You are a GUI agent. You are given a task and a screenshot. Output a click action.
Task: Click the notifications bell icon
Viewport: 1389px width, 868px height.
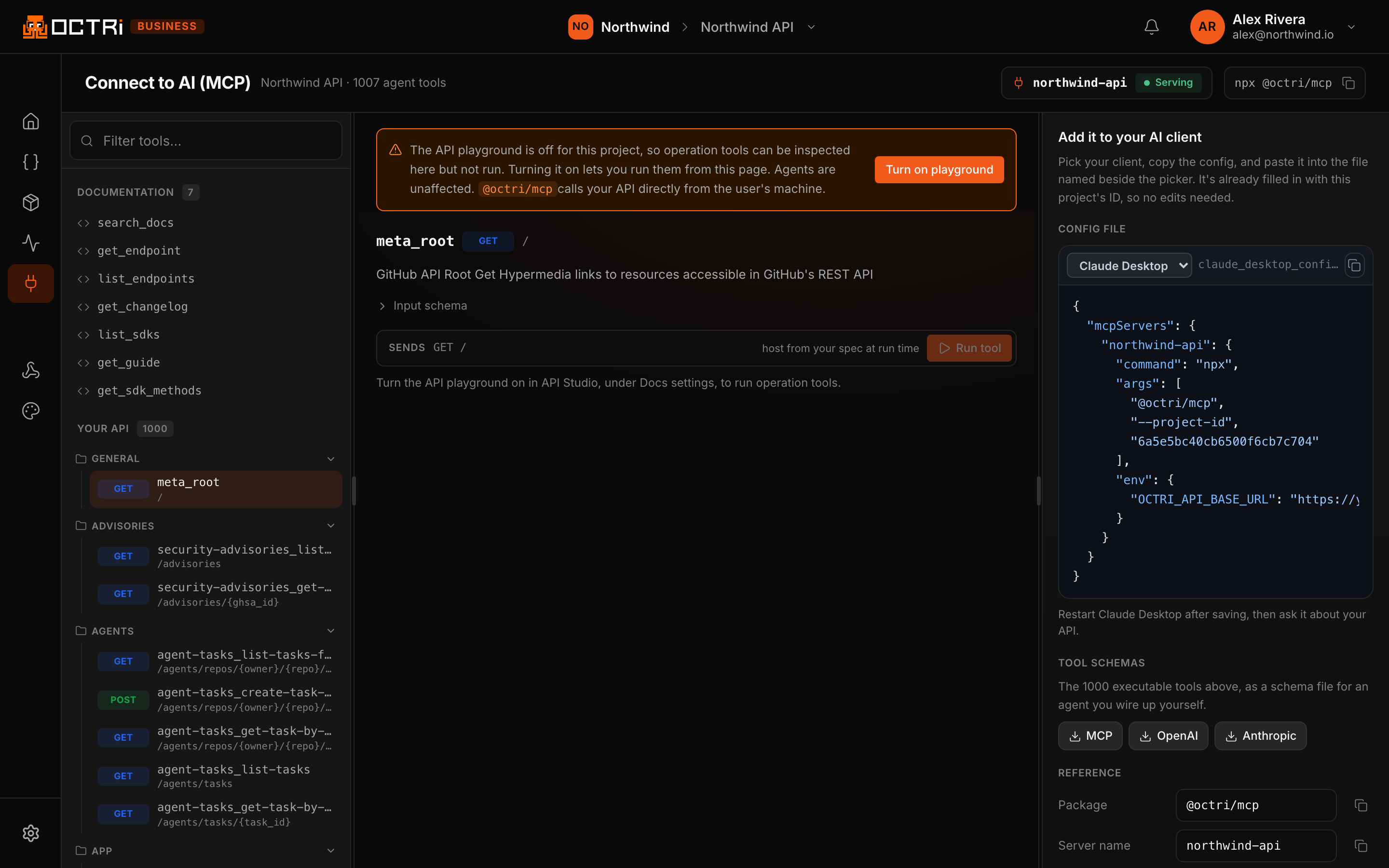(1151, 27)
